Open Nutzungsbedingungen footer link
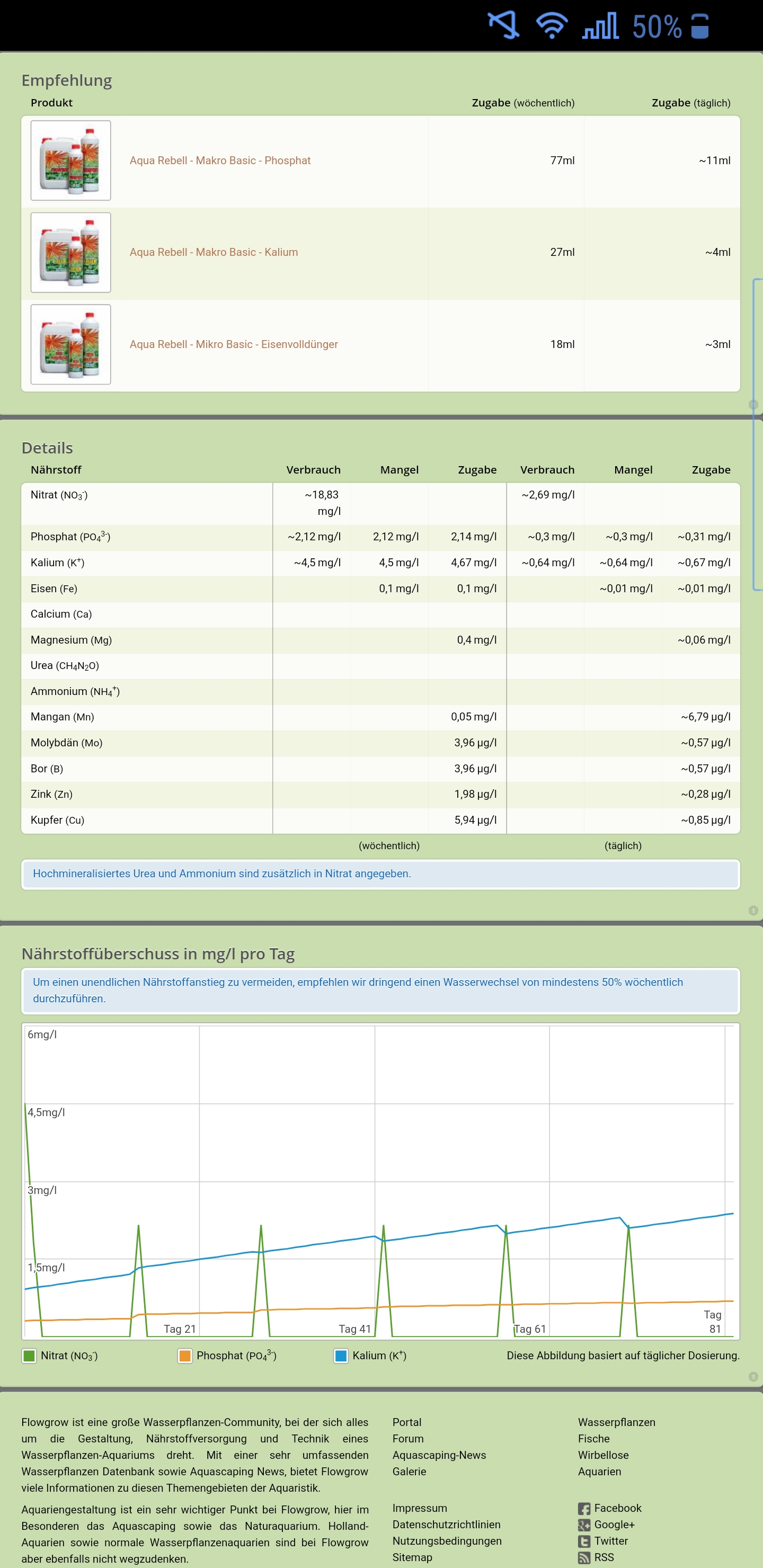Viewport: 763px width, 1568px height. pos(447,1540)
